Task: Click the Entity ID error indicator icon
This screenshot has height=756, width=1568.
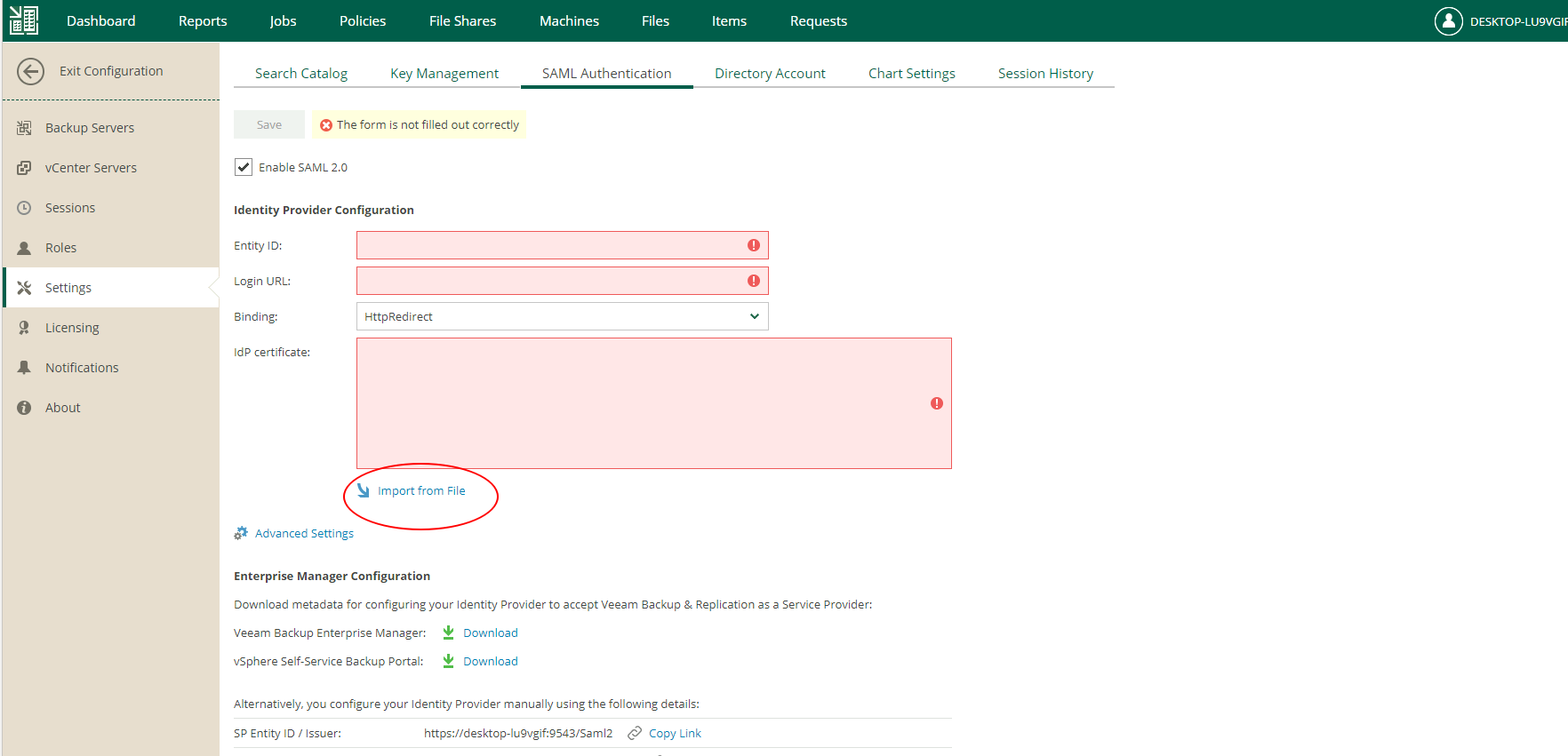Action: pos(754,245)
